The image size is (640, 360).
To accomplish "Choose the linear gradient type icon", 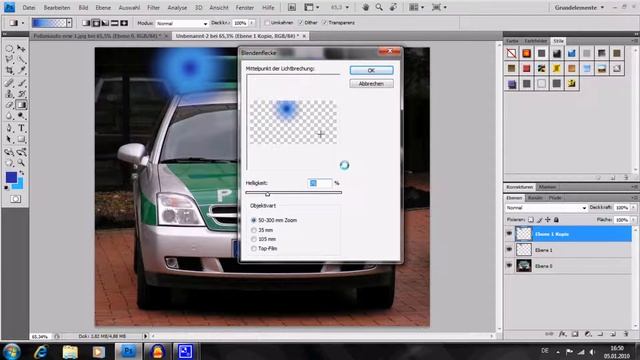I will tap(86, 23).
